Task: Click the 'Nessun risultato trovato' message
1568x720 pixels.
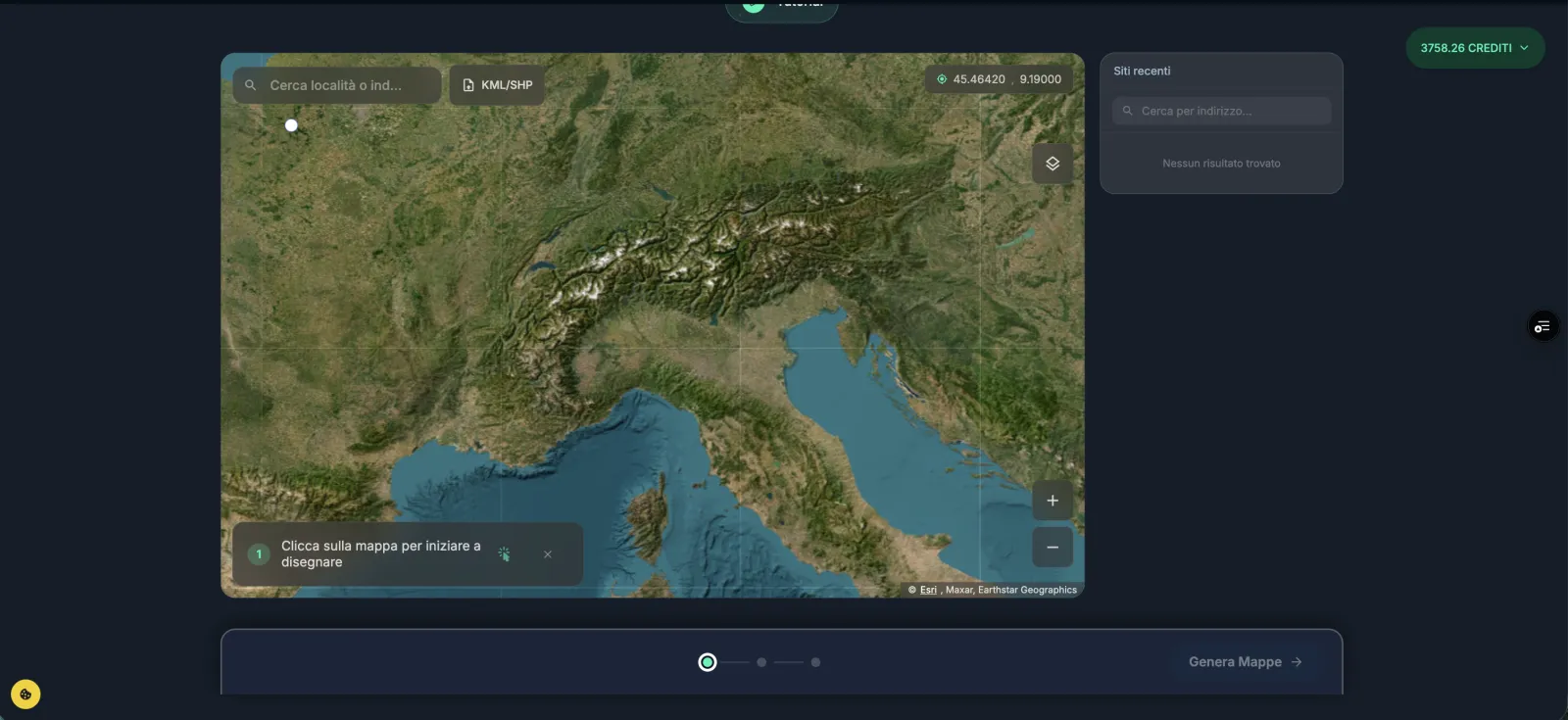Action: tap(1221, 164)
